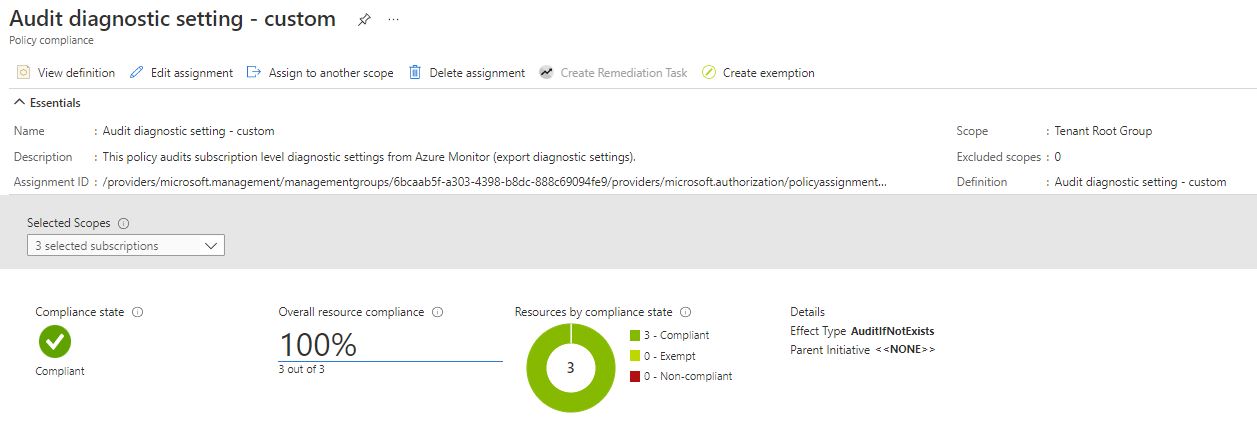Click the Assign to another scope icon

tap(254, 73)
